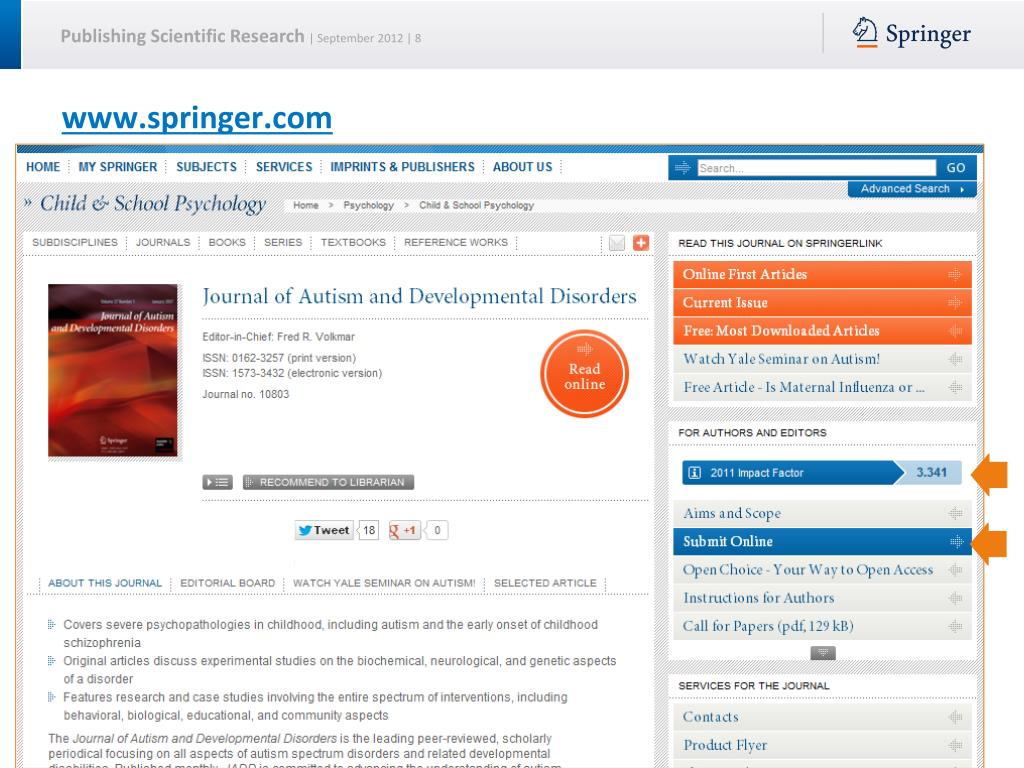Screen dimensions: 1024x768
Task: Select the REFERENCE WORKS tab
Action: (x=456, y=242)
